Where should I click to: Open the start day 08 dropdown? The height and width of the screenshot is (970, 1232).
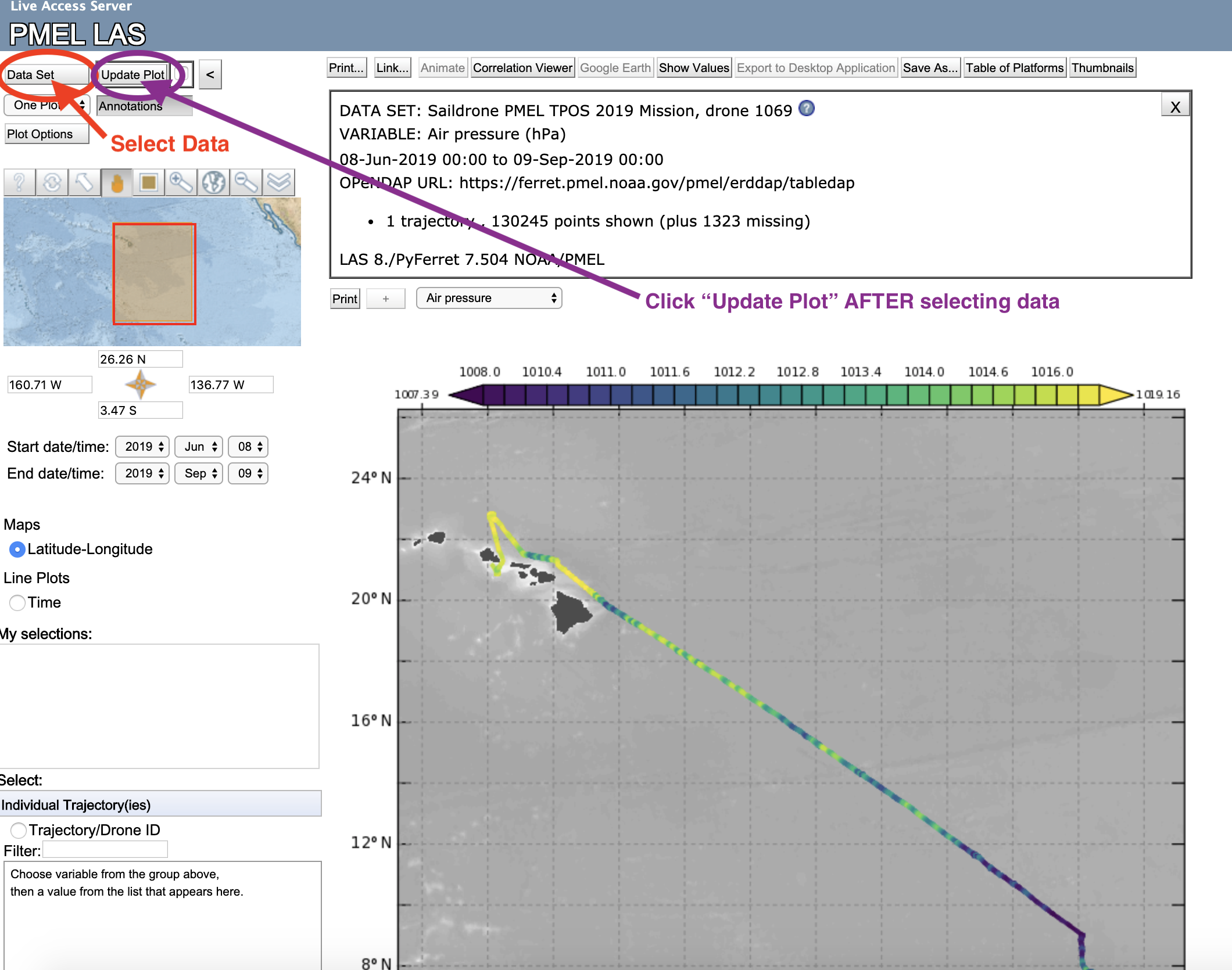(248, 447)
